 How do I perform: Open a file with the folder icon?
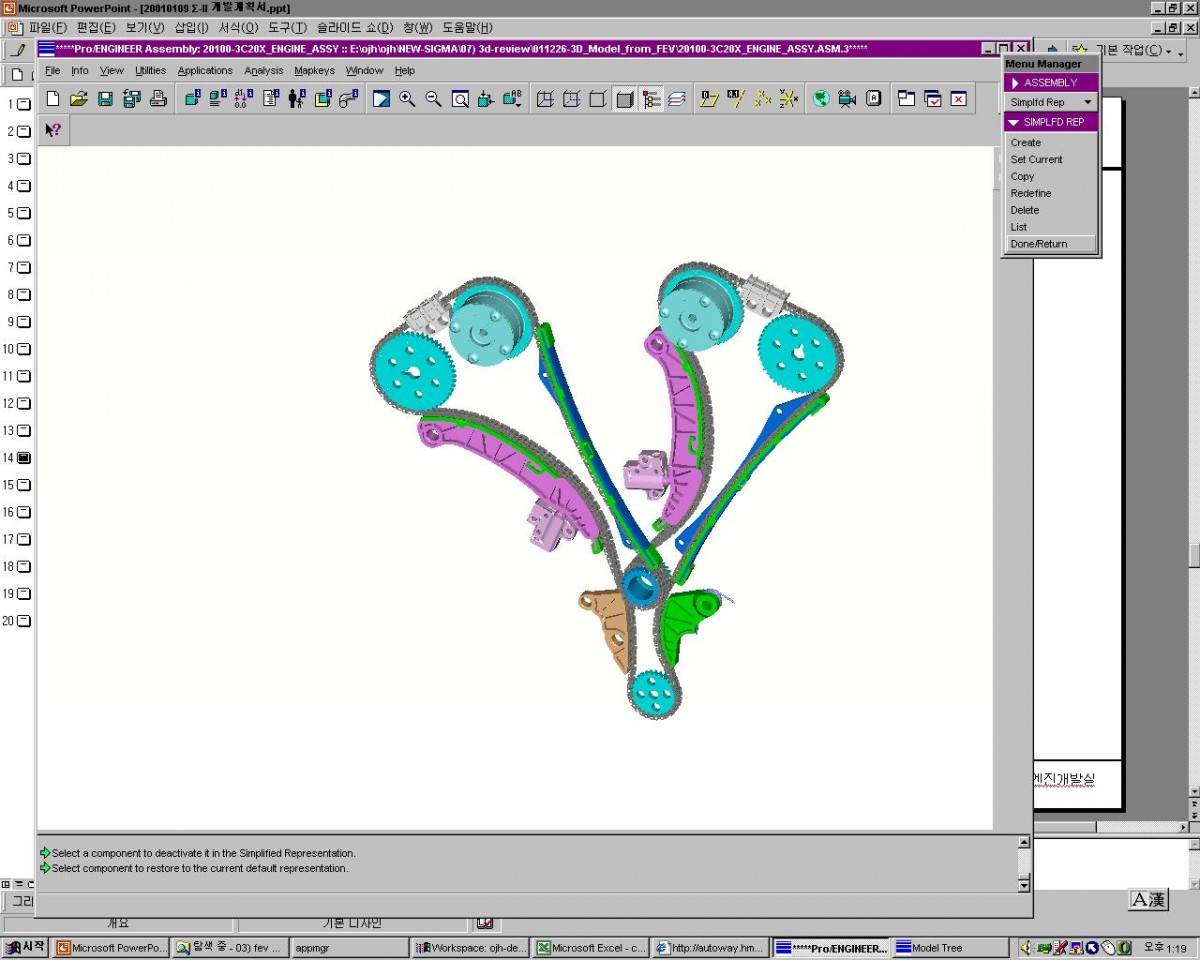79,98
